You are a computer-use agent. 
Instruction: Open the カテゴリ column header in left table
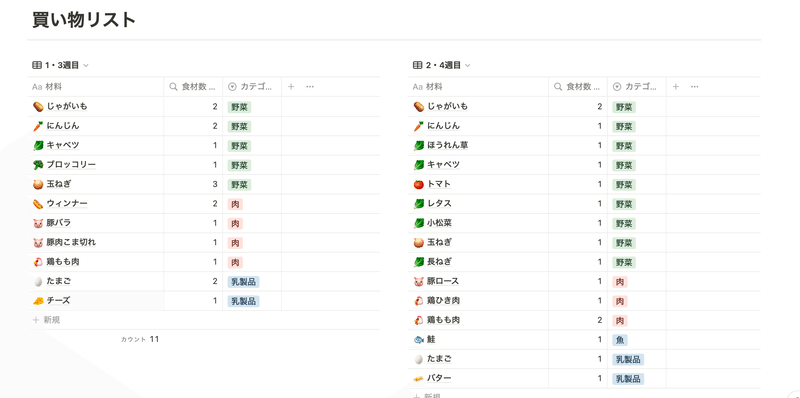(252, 87)
